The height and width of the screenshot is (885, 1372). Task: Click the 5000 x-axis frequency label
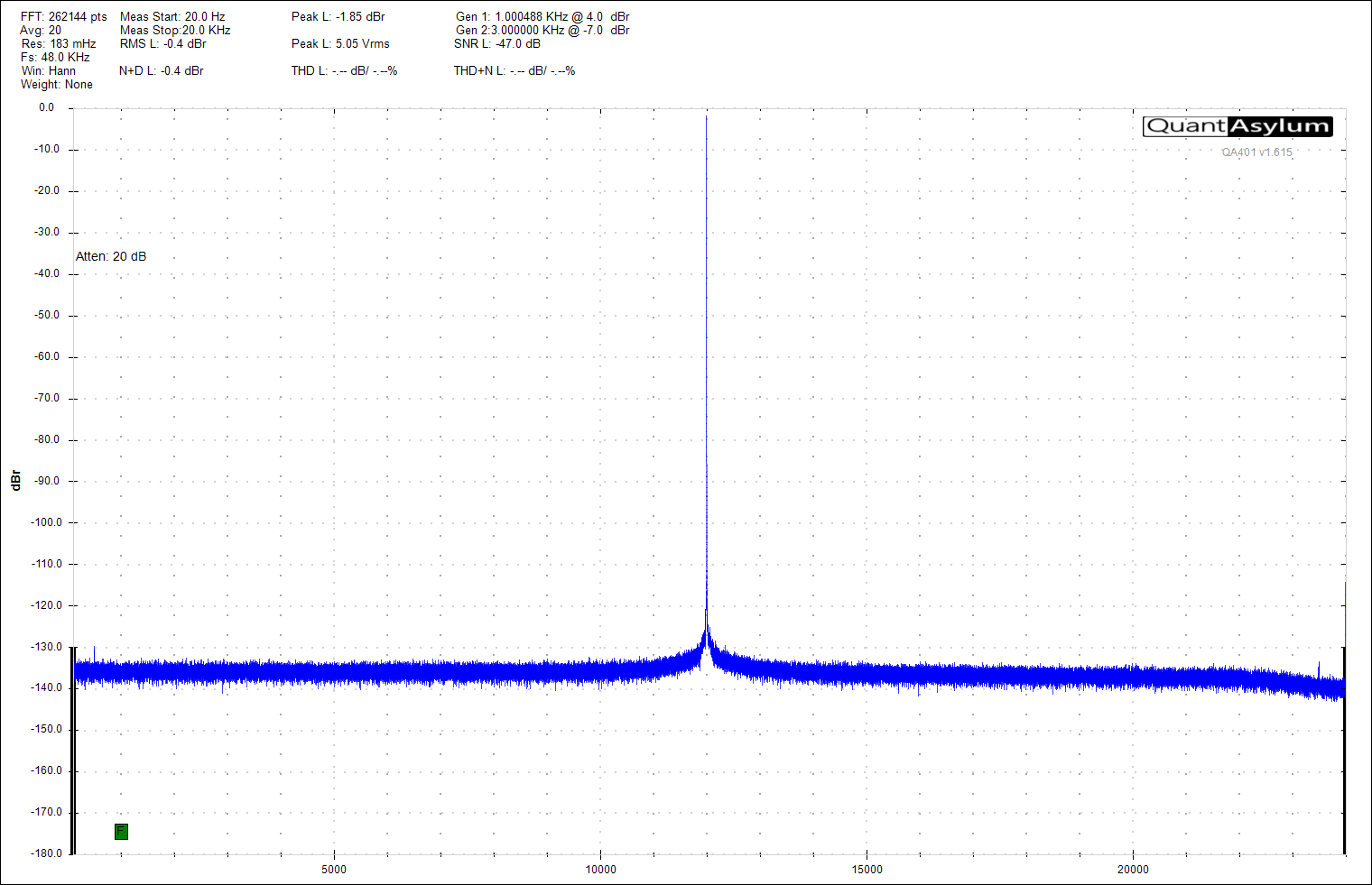(334, 870)
